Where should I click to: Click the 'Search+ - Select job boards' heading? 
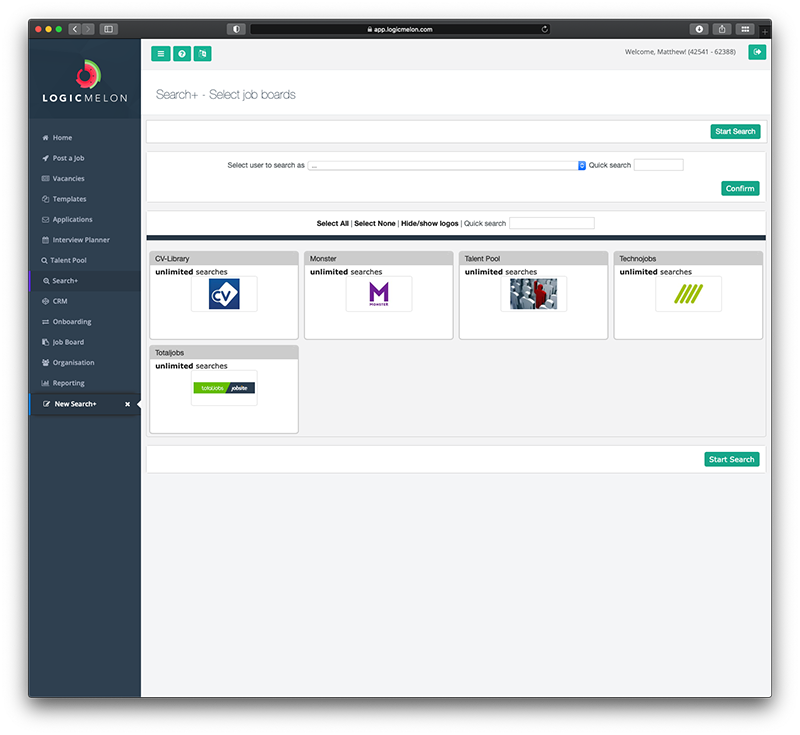(x=226, y=94)
